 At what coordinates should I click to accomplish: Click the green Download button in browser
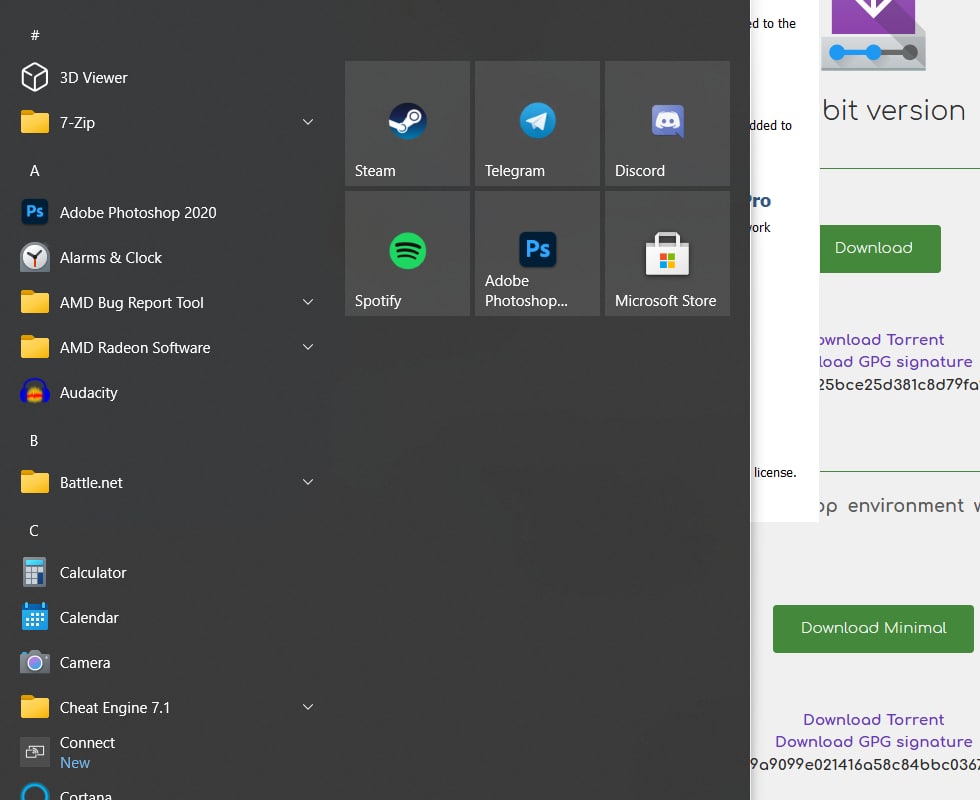880,248
